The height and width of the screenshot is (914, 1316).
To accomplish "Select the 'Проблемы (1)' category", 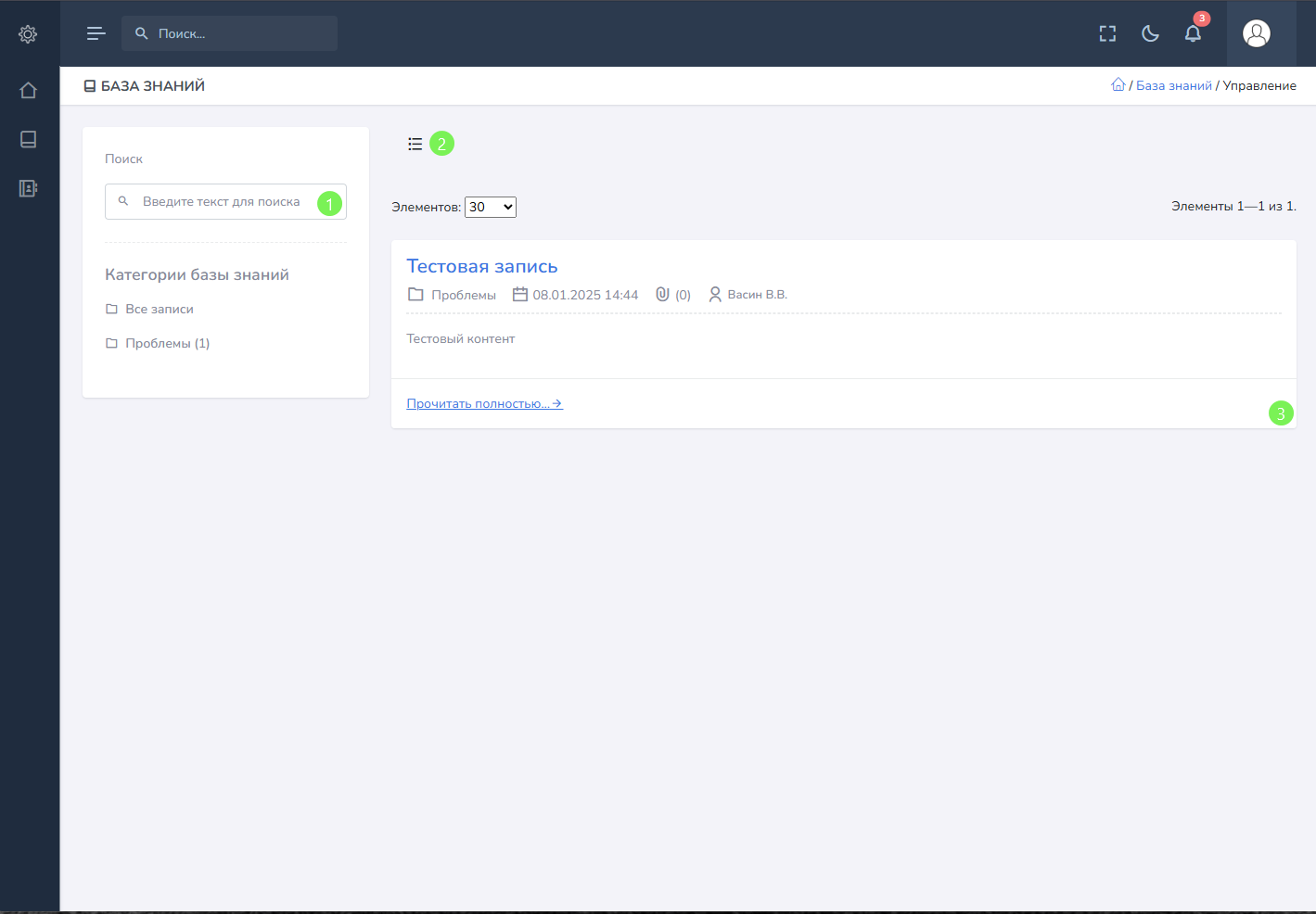I will coord(167,343).
